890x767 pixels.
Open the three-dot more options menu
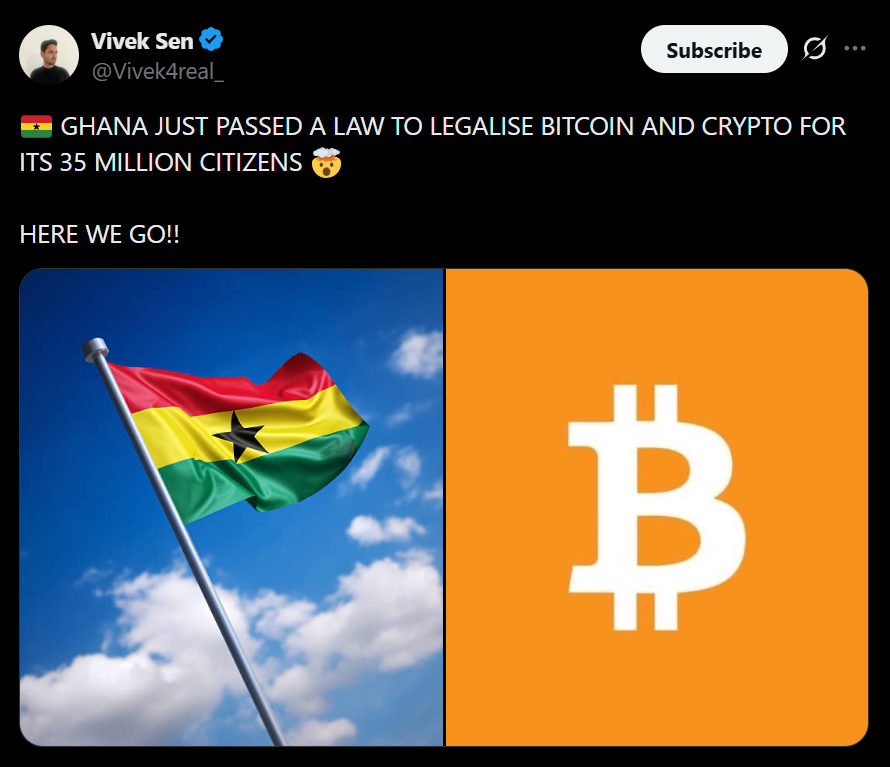click(854, 49)
